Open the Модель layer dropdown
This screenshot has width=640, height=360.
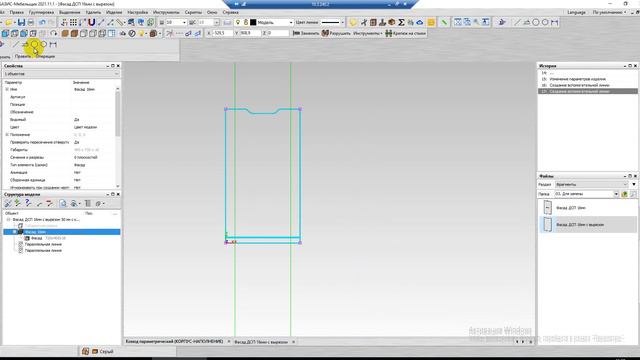click(x=291, y=22)
